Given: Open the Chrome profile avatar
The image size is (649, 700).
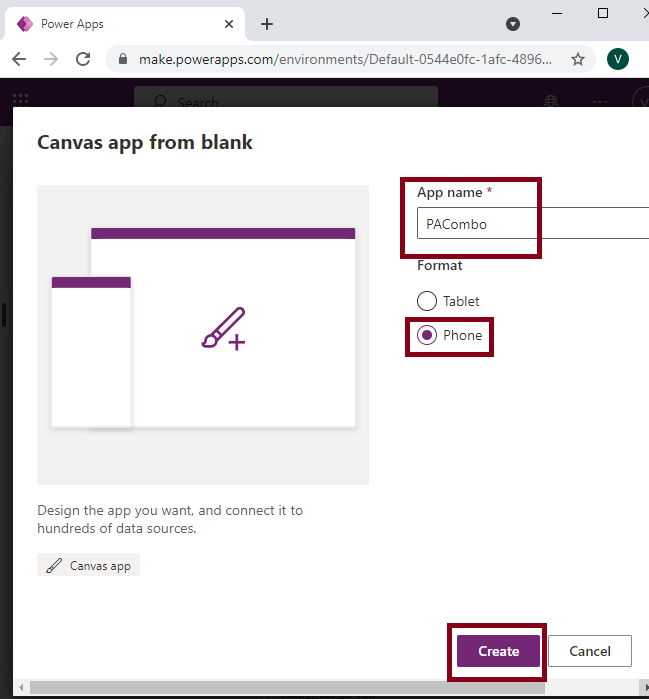Looking at the screenshot, I should [x=618, y=59].
